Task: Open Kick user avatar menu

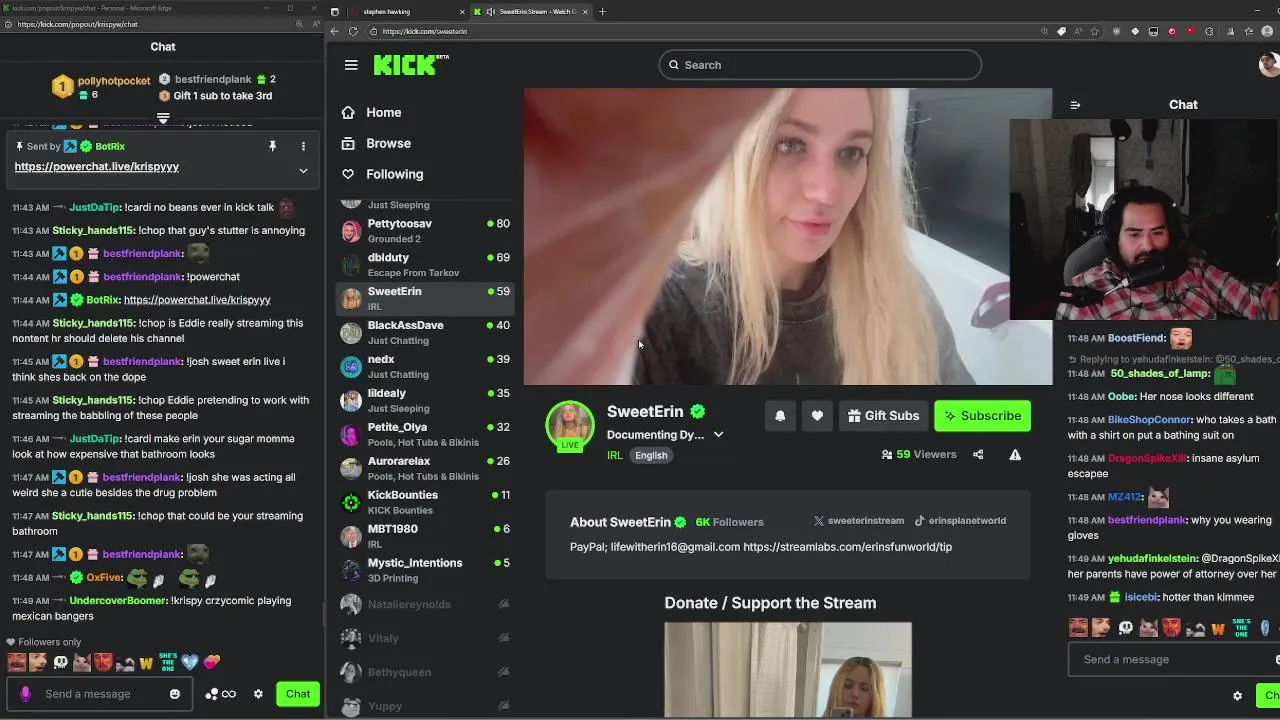Action: 1270,65
